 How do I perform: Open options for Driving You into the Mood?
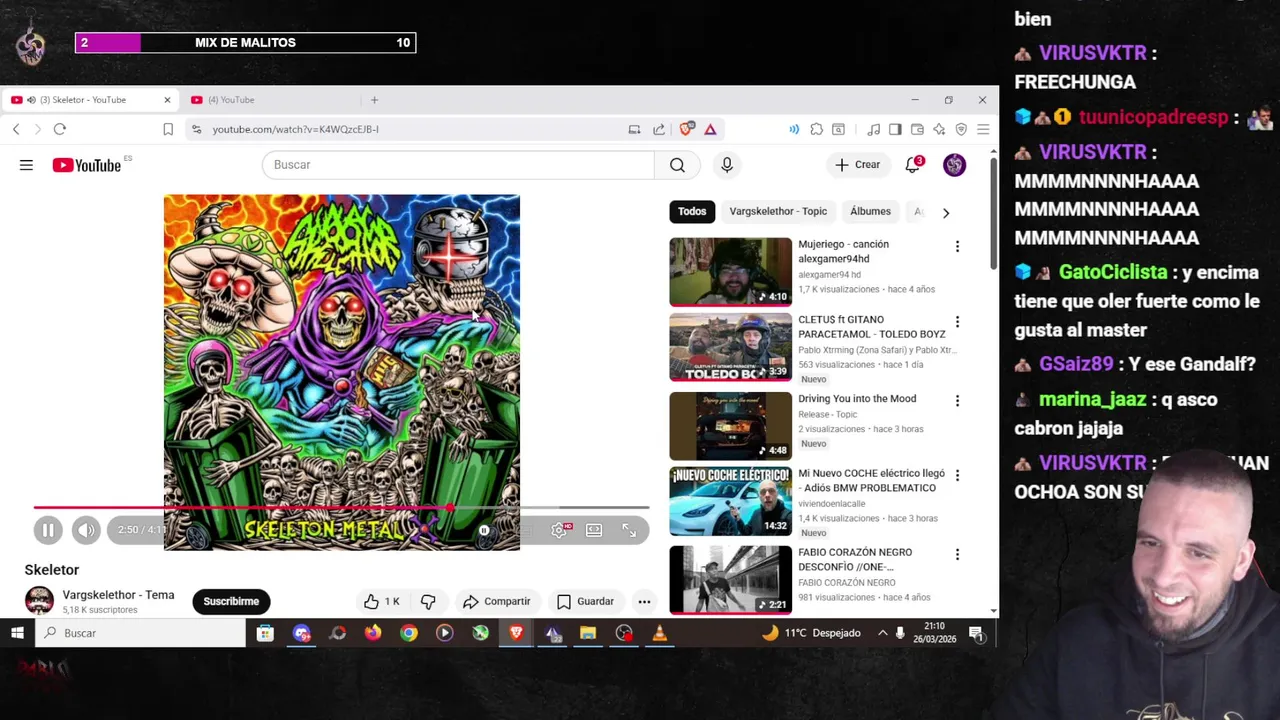(957, 401)
